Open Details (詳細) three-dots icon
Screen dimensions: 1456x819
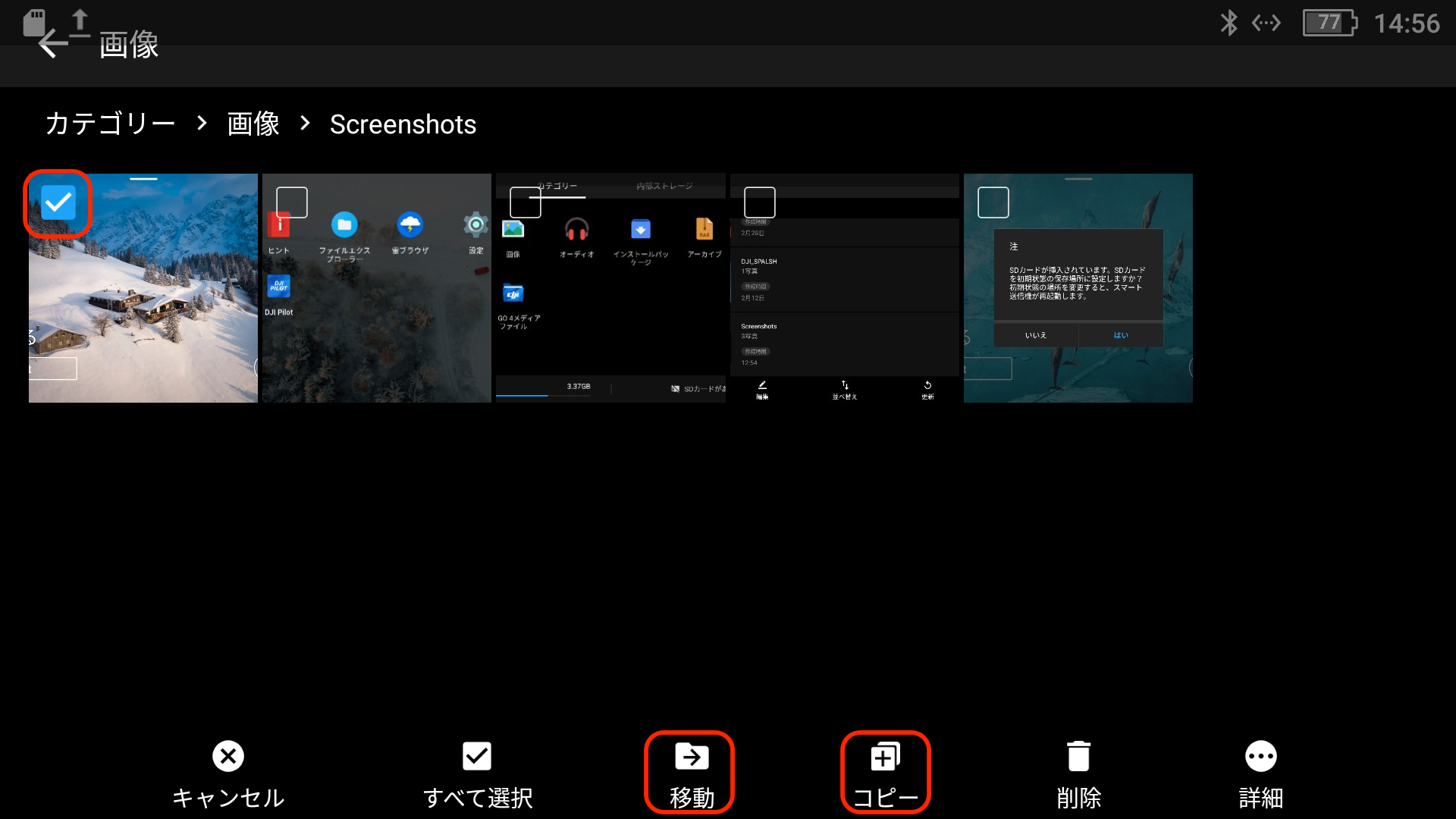pyautogui.click(x=1260, y=756)
